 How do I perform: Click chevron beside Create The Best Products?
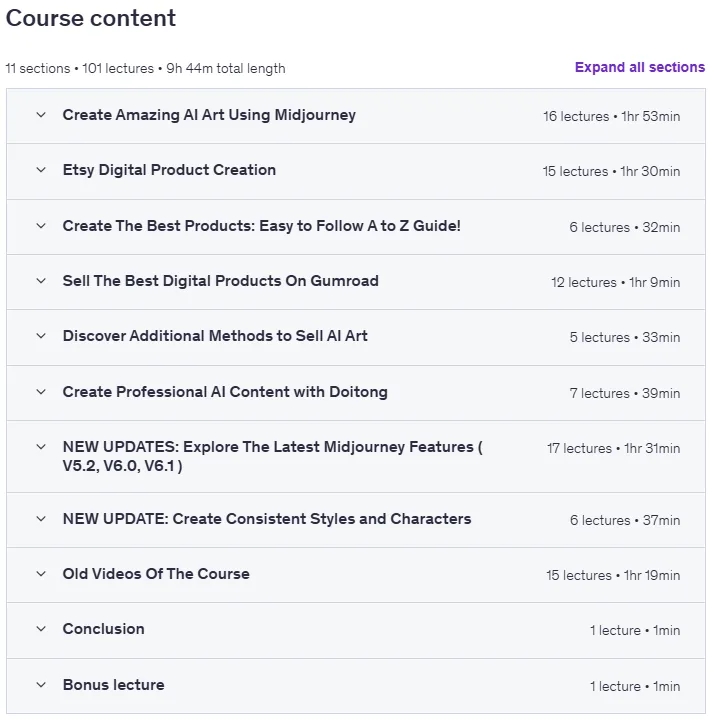point(41,226)
